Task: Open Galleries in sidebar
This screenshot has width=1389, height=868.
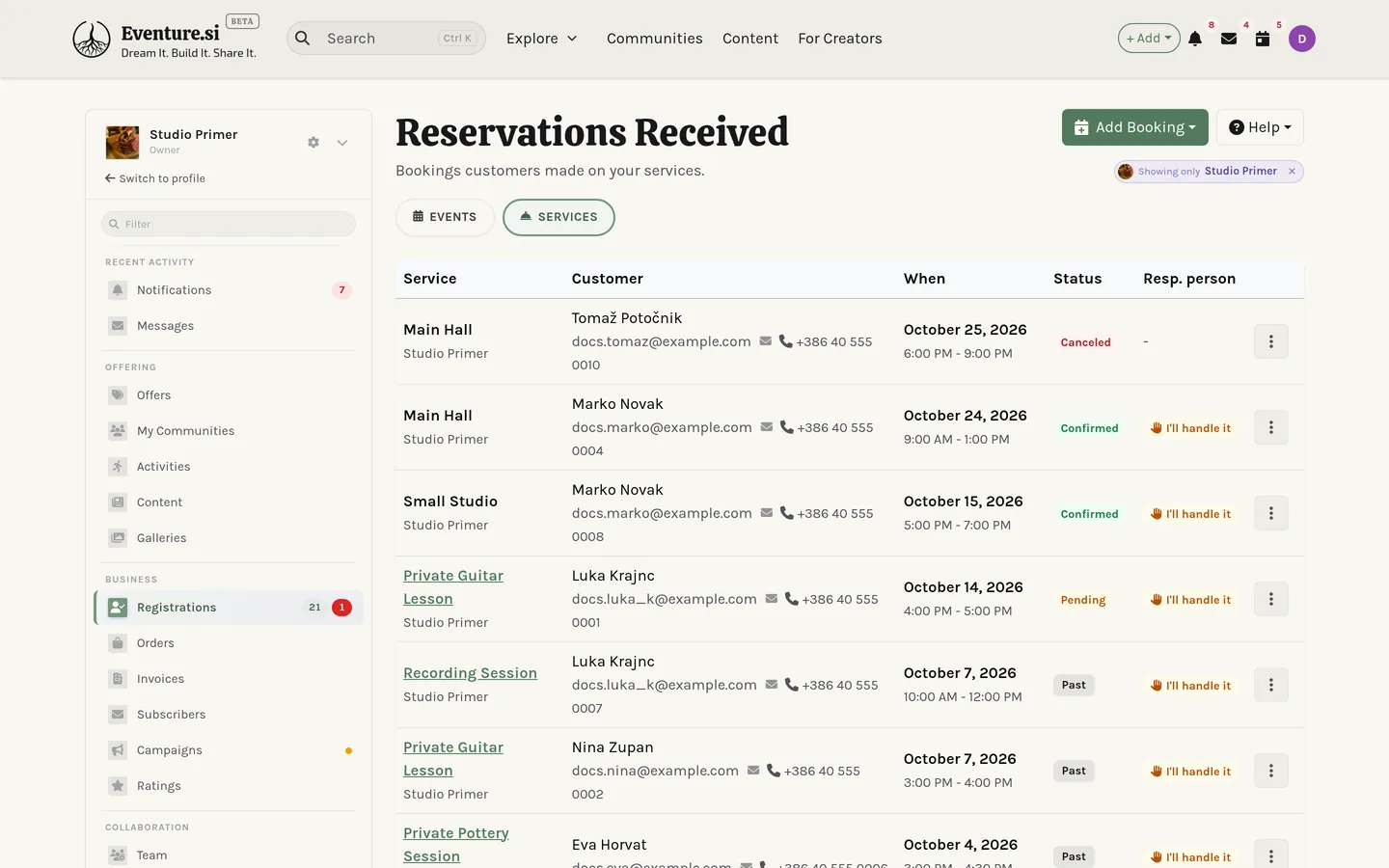Action: coord(230,538)
